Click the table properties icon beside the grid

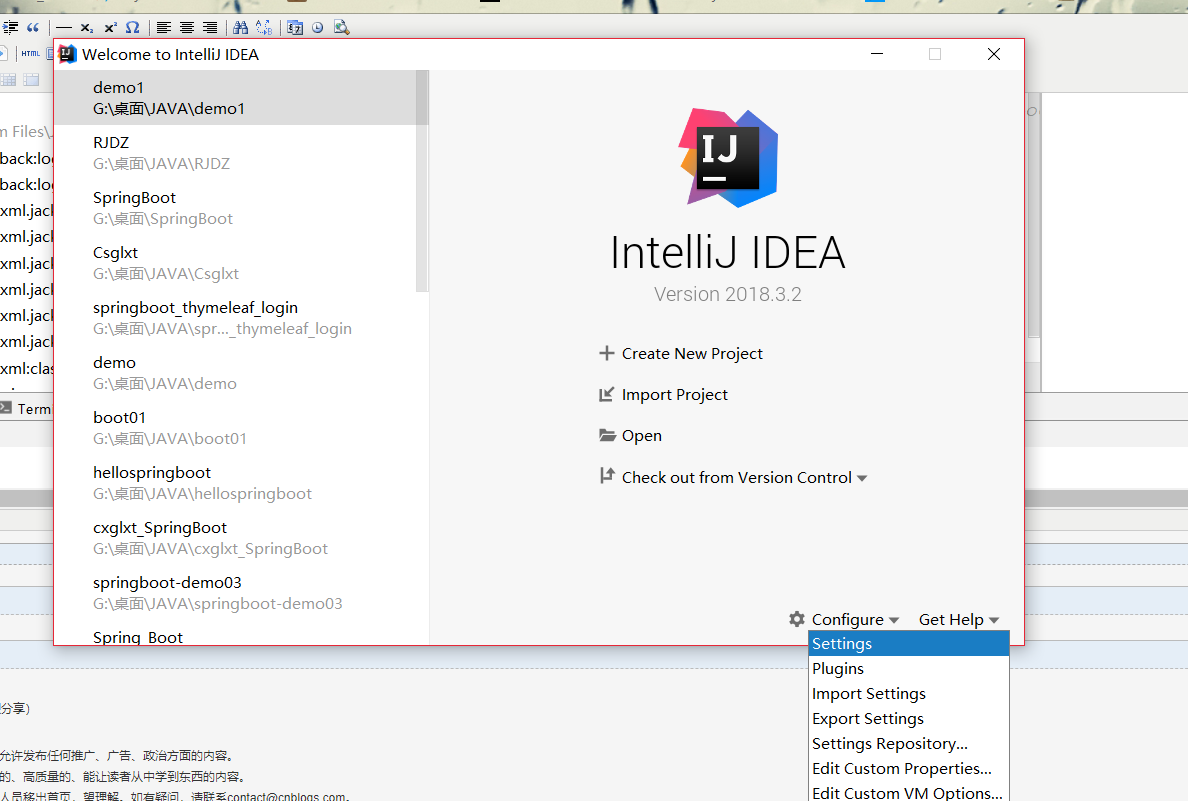(31, 80)
